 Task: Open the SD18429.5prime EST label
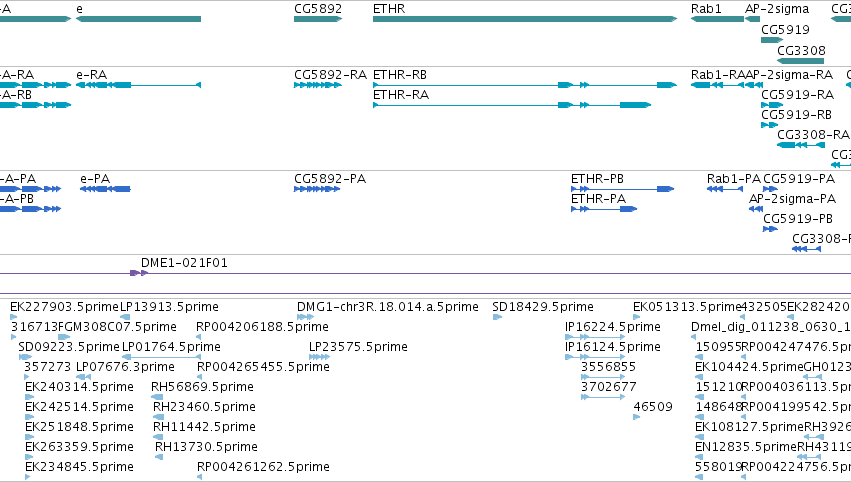pyautogui.click(x=543, y=307)
